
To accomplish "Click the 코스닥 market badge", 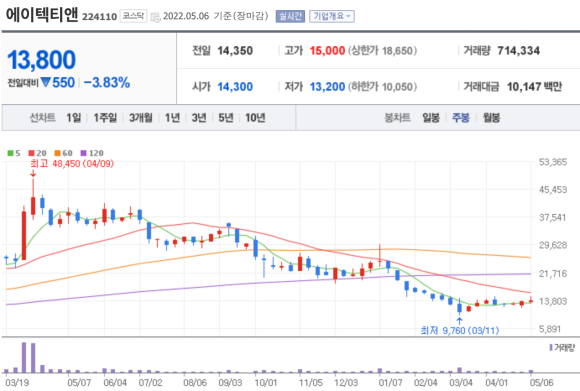I will (x=133, y=16).
